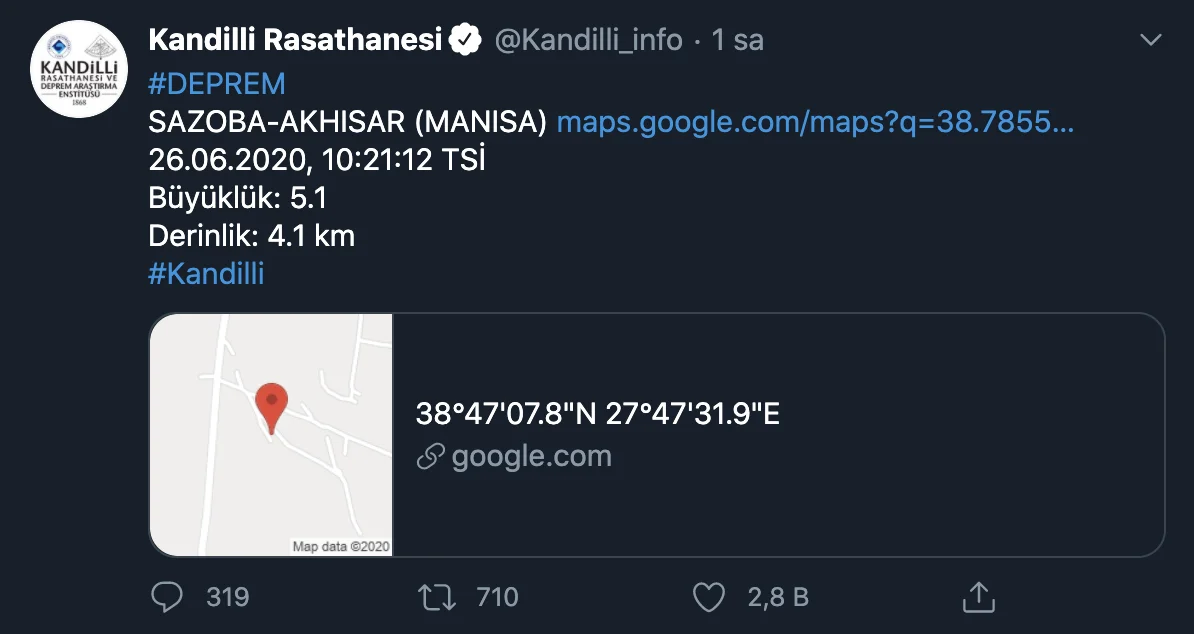Click the @Kandilli_info handle
The height and width of the screenshot is (634, 1194).
[589, 40]
